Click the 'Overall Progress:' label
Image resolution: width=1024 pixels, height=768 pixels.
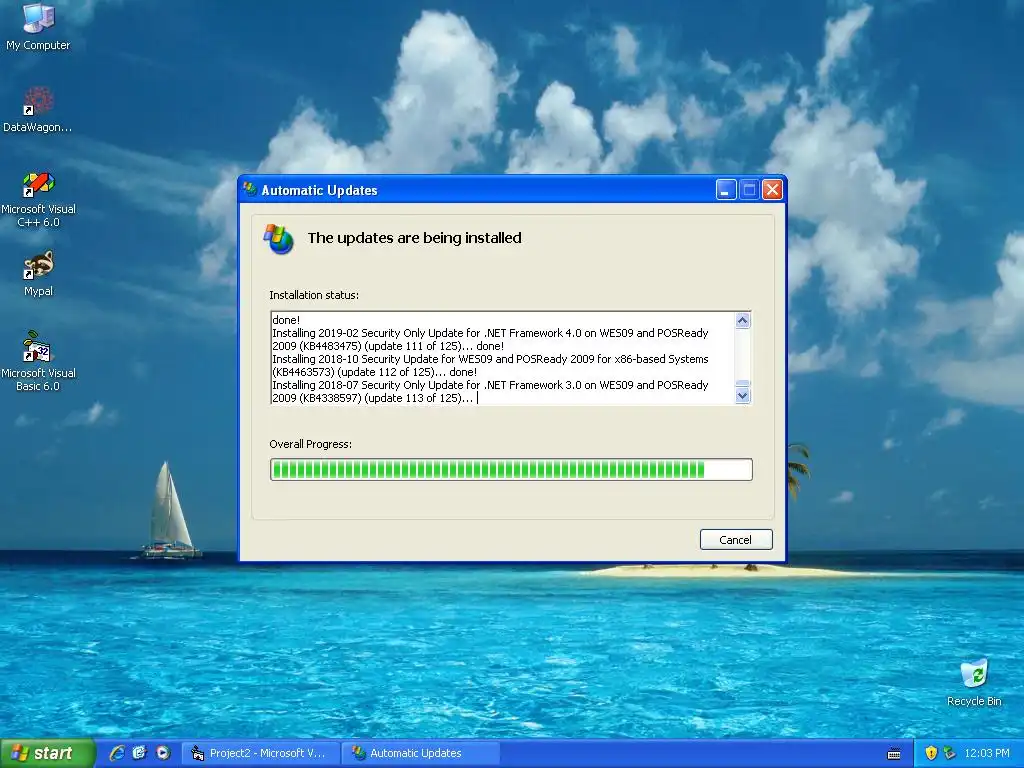(x=310, y=444)
